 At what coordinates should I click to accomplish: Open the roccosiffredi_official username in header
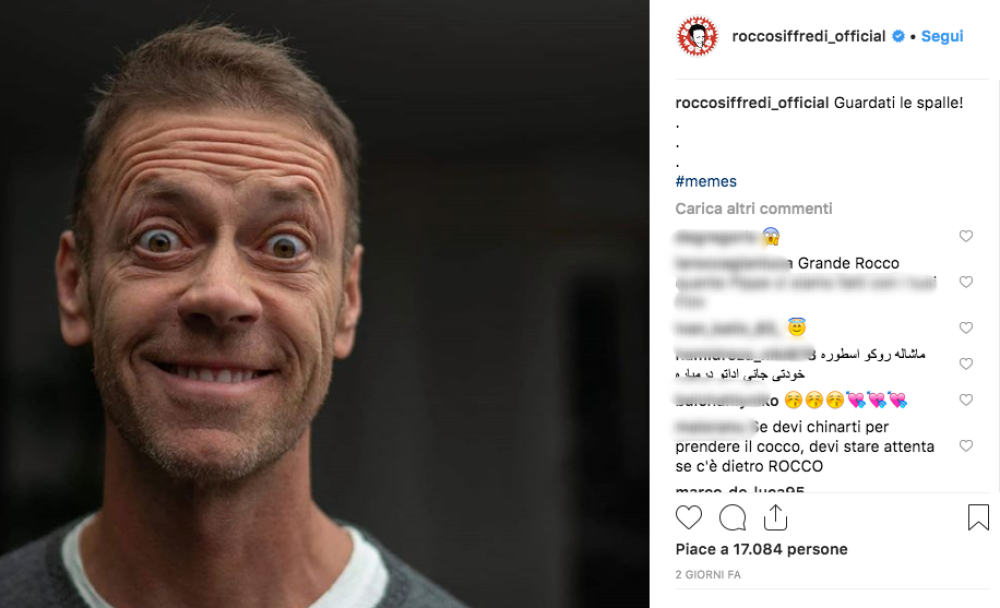click(x=809, y=36)
